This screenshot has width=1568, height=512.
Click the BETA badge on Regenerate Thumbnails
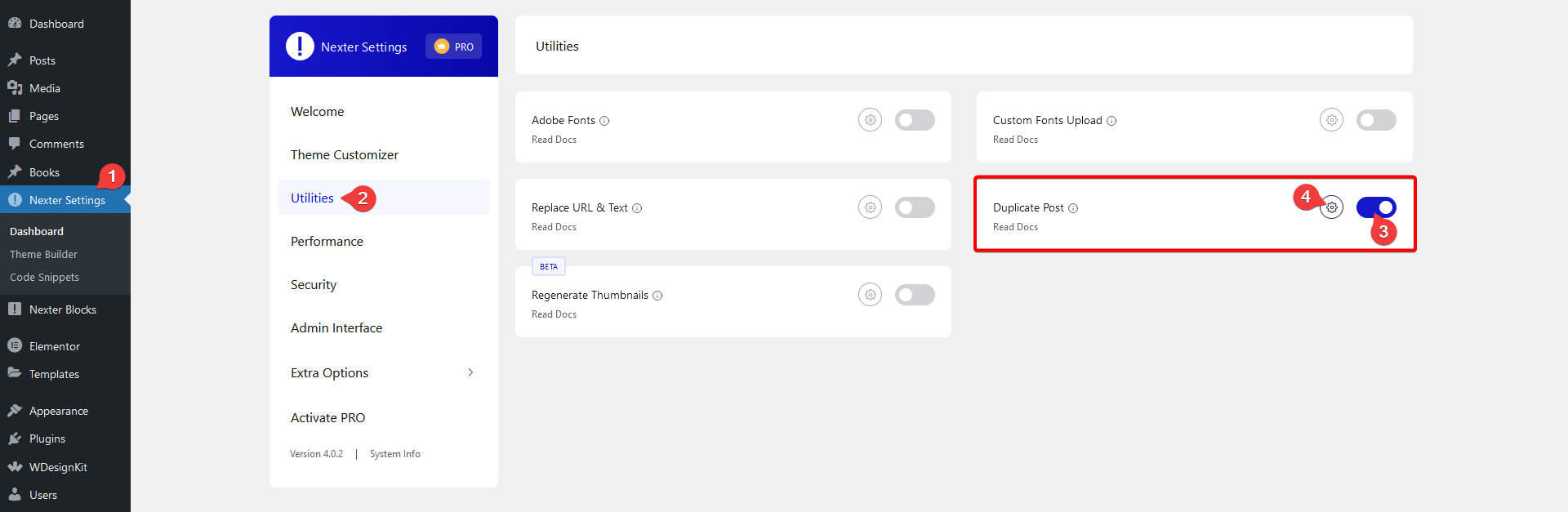549,266
